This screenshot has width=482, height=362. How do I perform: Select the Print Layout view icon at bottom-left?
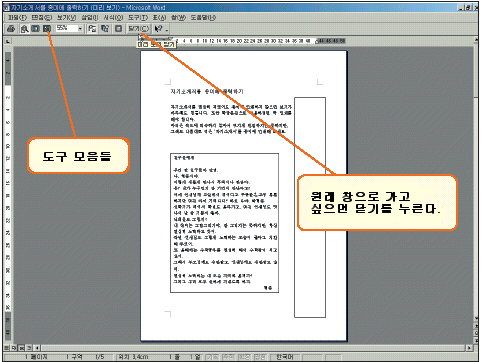tap(21, 348)
